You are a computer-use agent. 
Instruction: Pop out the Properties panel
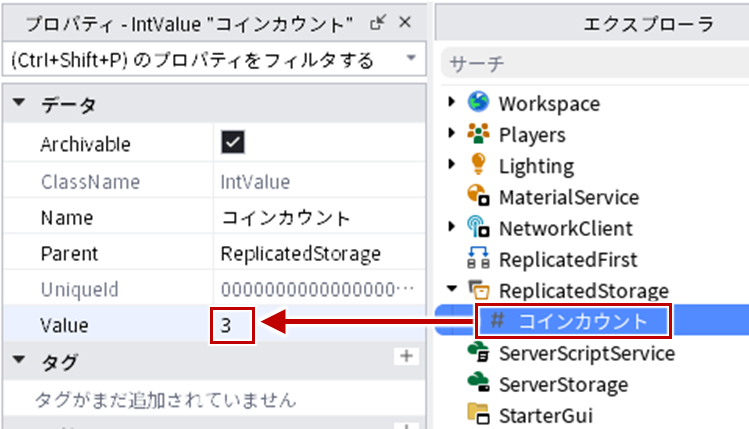(377, 22)
